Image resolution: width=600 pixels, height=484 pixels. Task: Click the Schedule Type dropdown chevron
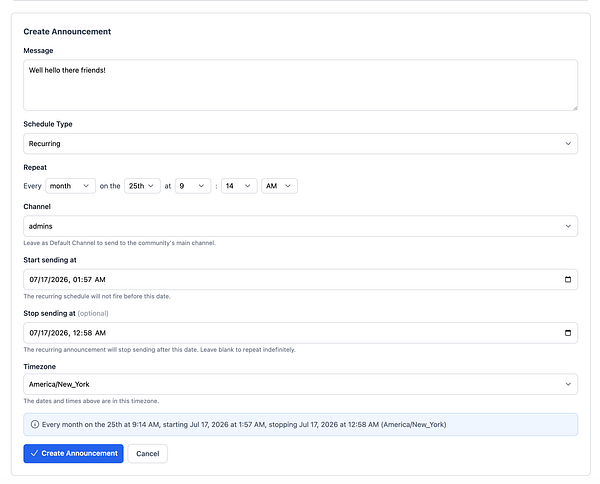tap(568, 143)
